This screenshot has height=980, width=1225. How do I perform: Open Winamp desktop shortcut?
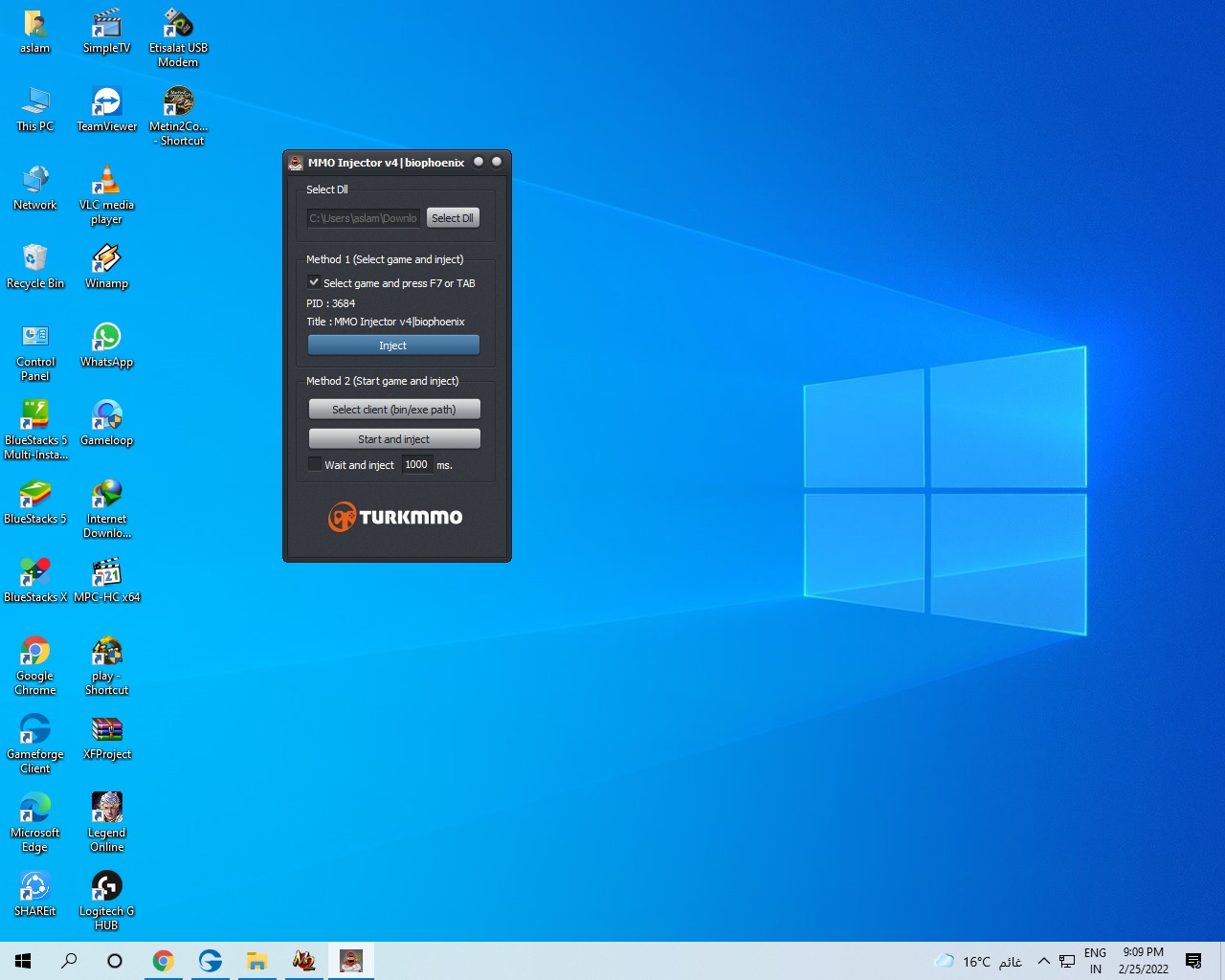click(x=106, y=266)
